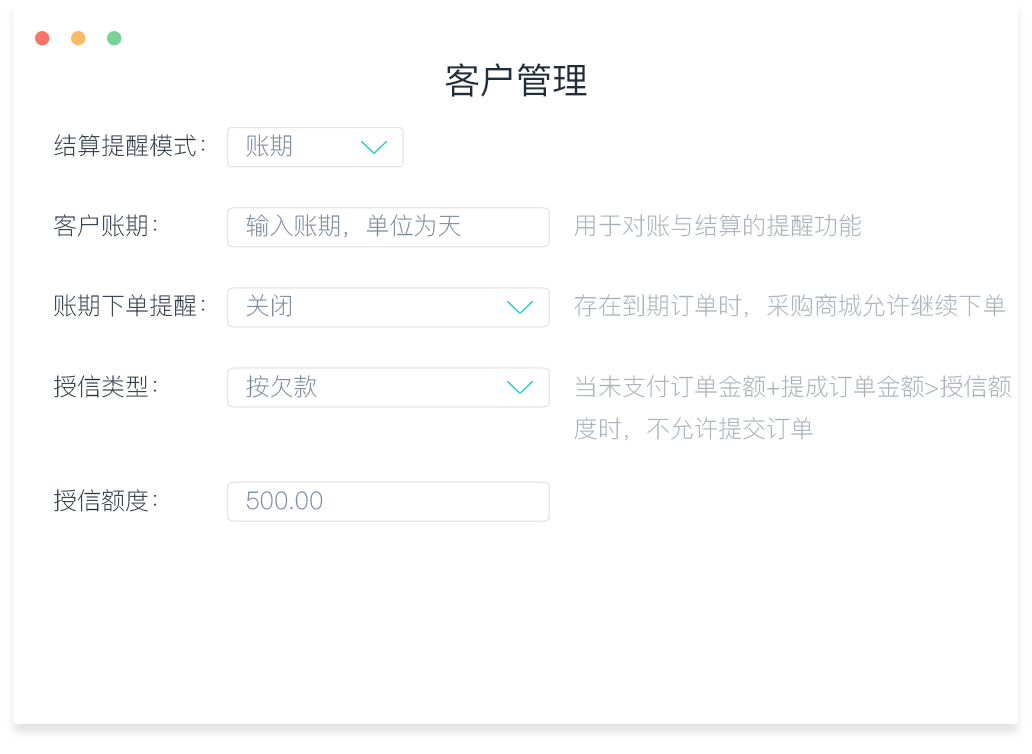Image resolution: width=1032 pixels, height=754 pixels.
Task: Click the chevron arrow beside 关闭
Action: click(520, 307)
